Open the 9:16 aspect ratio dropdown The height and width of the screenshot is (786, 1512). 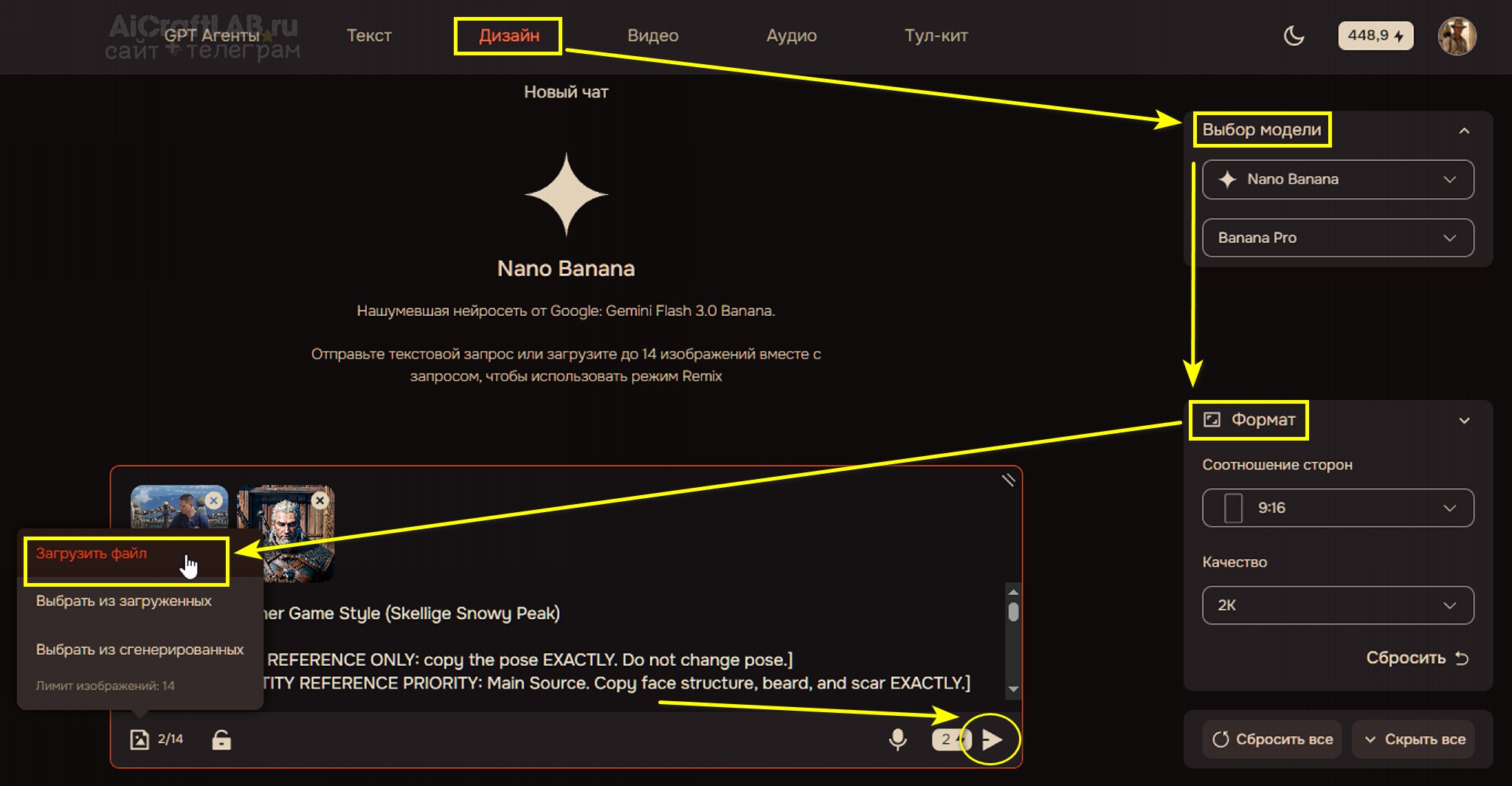tap(1338, 508)
